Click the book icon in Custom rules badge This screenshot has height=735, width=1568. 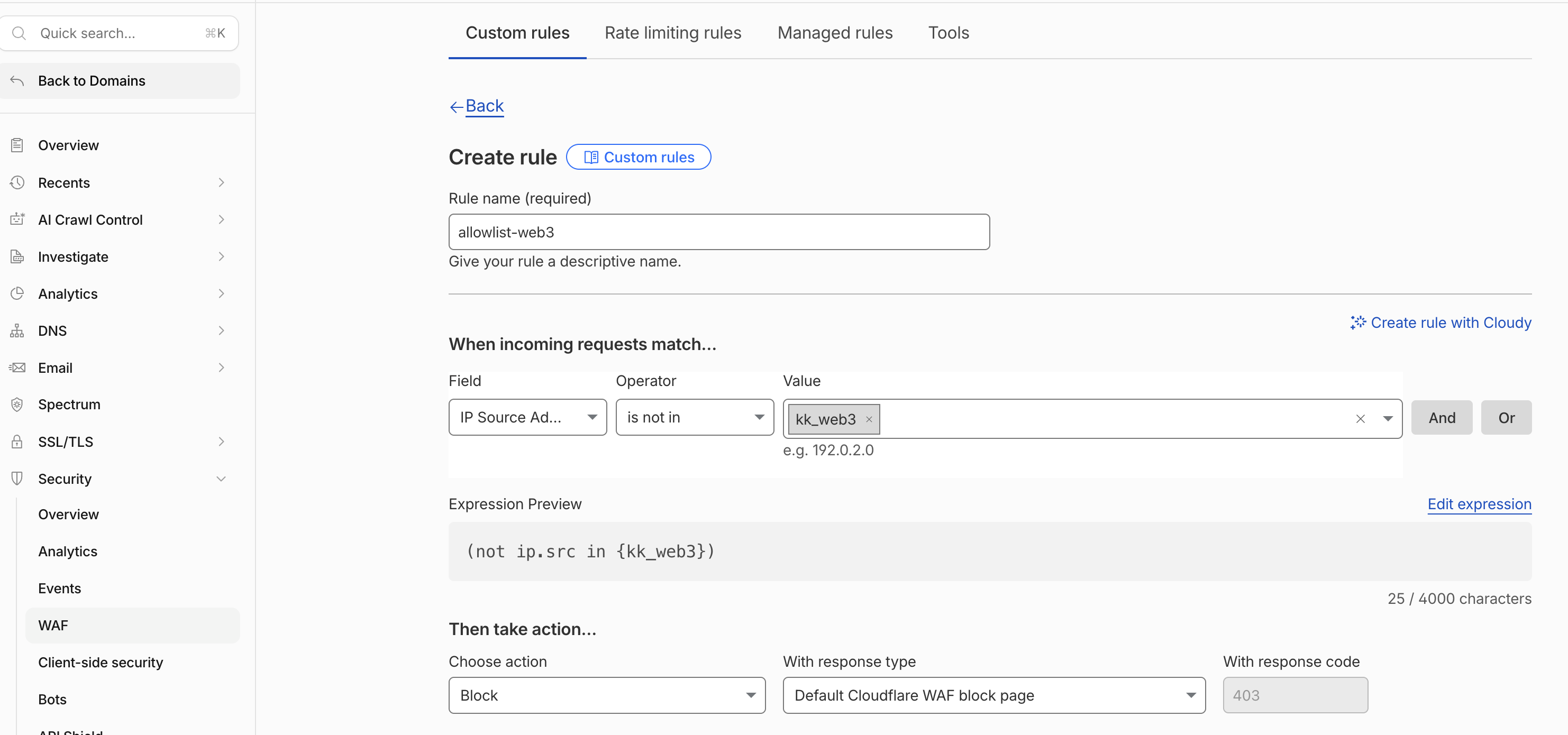point(590,158)
